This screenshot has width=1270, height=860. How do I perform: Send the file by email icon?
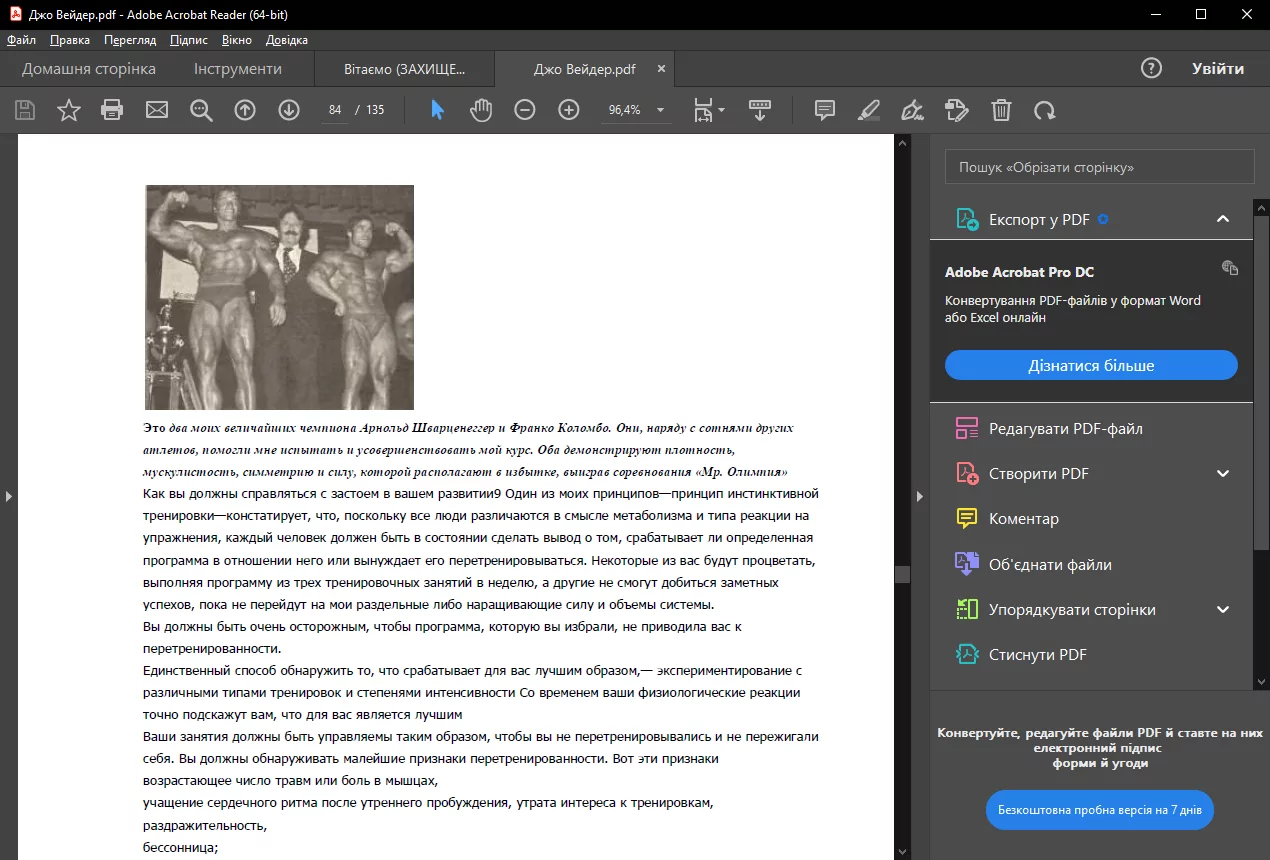coord(157,110)
